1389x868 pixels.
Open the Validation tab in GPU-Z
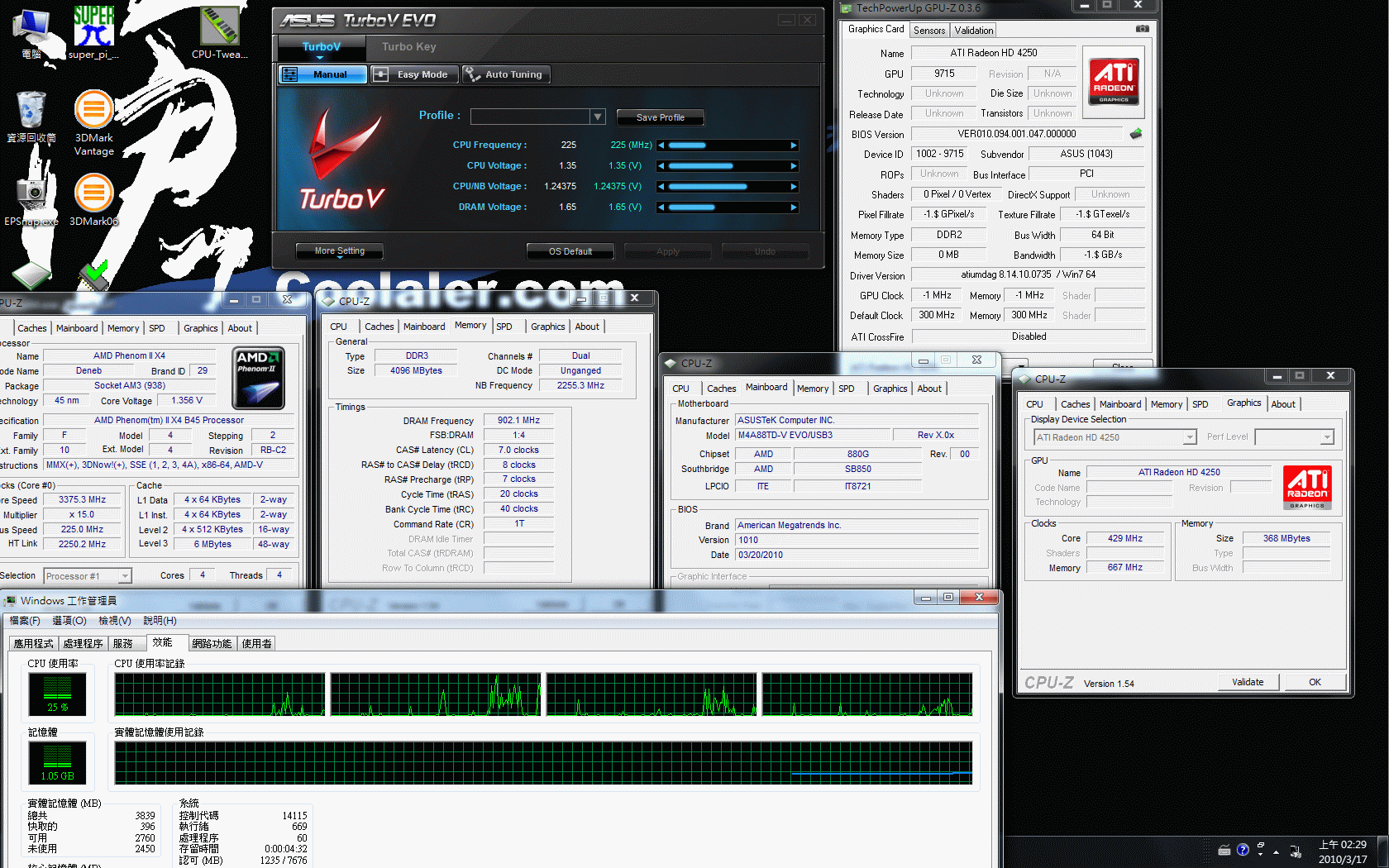coord(974,31)
